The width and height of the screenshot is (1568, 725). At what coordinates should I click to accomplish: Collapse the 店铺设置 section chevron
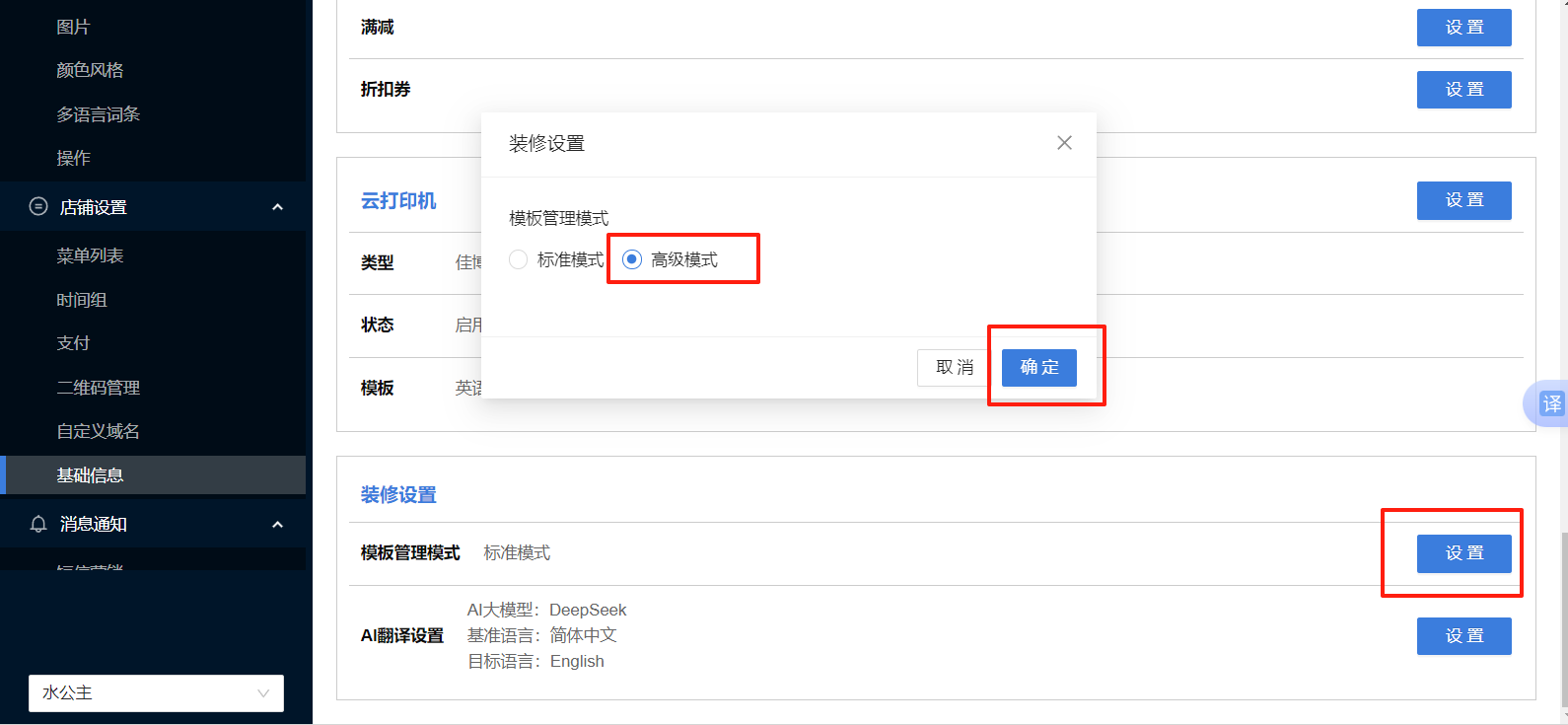277,207
